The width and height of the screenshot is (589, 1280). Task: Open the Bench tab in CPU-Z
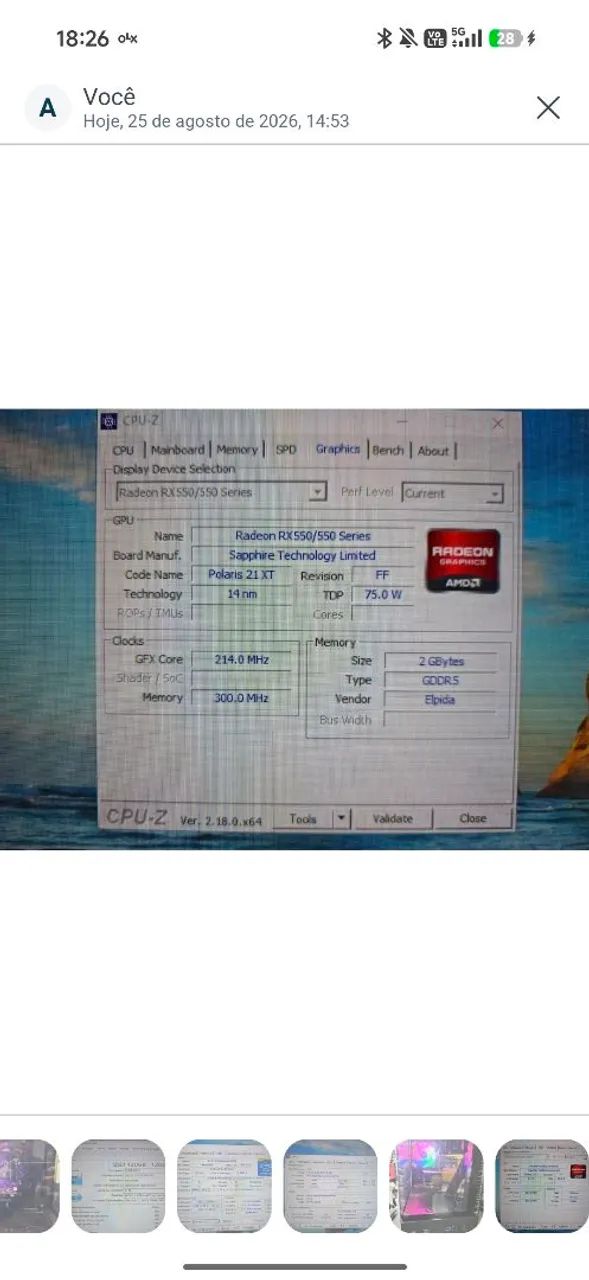click(x=388, y=451)
